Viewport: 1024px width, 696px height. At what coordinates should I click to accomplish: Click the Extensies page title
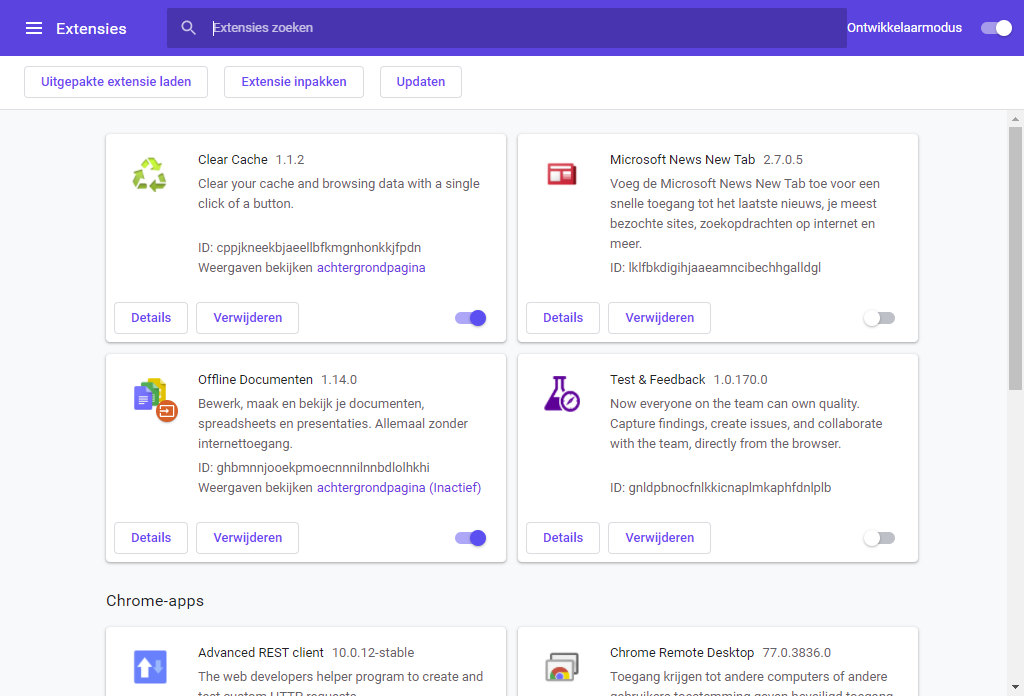tap(91, 29)
